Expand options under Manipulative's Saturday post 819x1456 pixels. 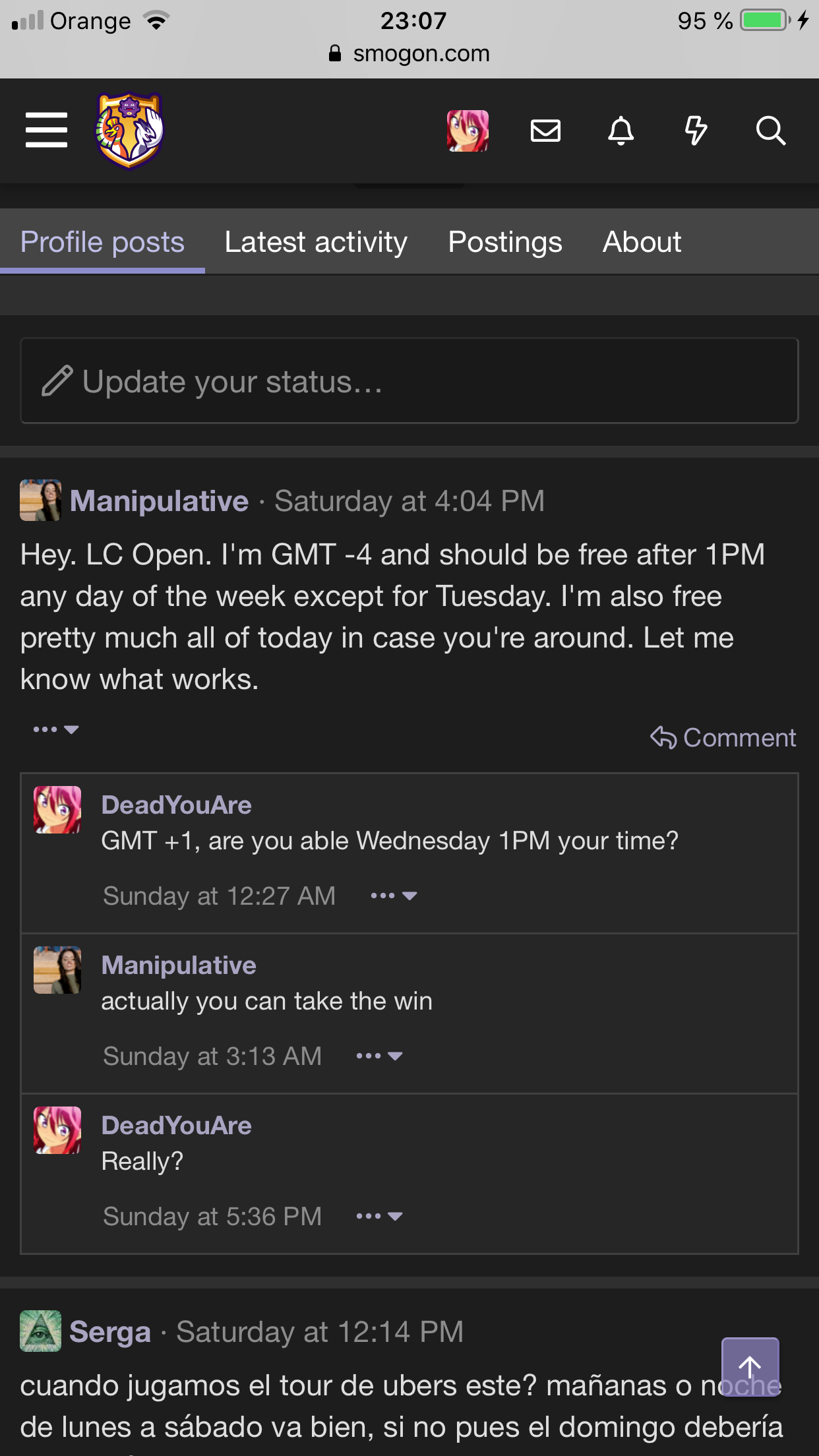pyautogui.click(x=56, y=729)
